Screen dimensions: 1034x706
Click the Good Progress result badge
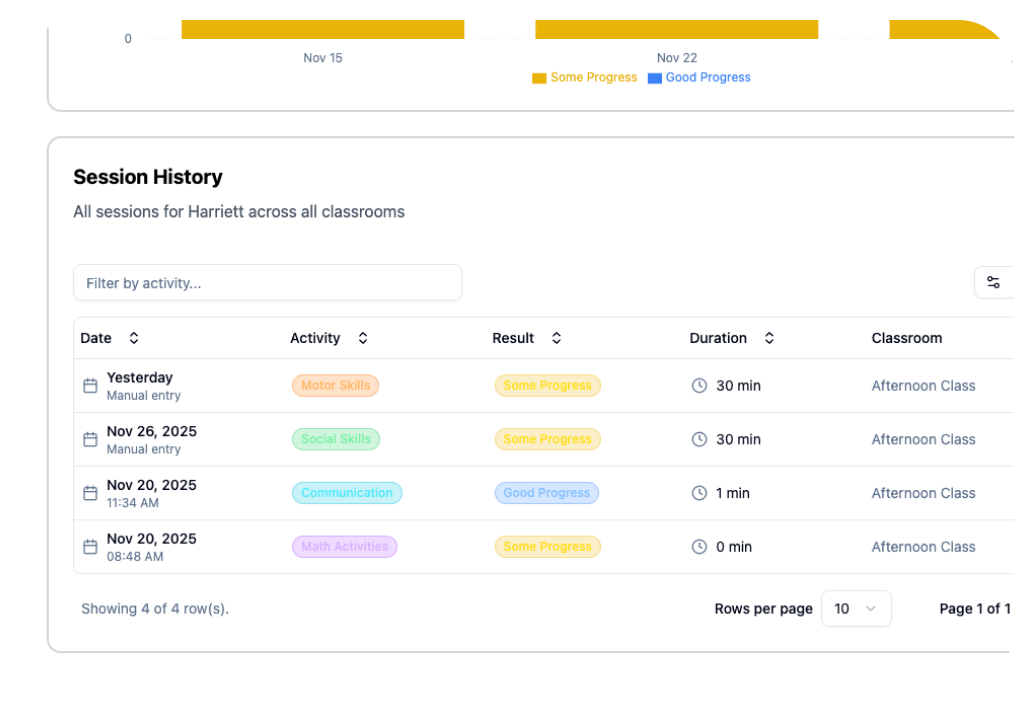546,493
